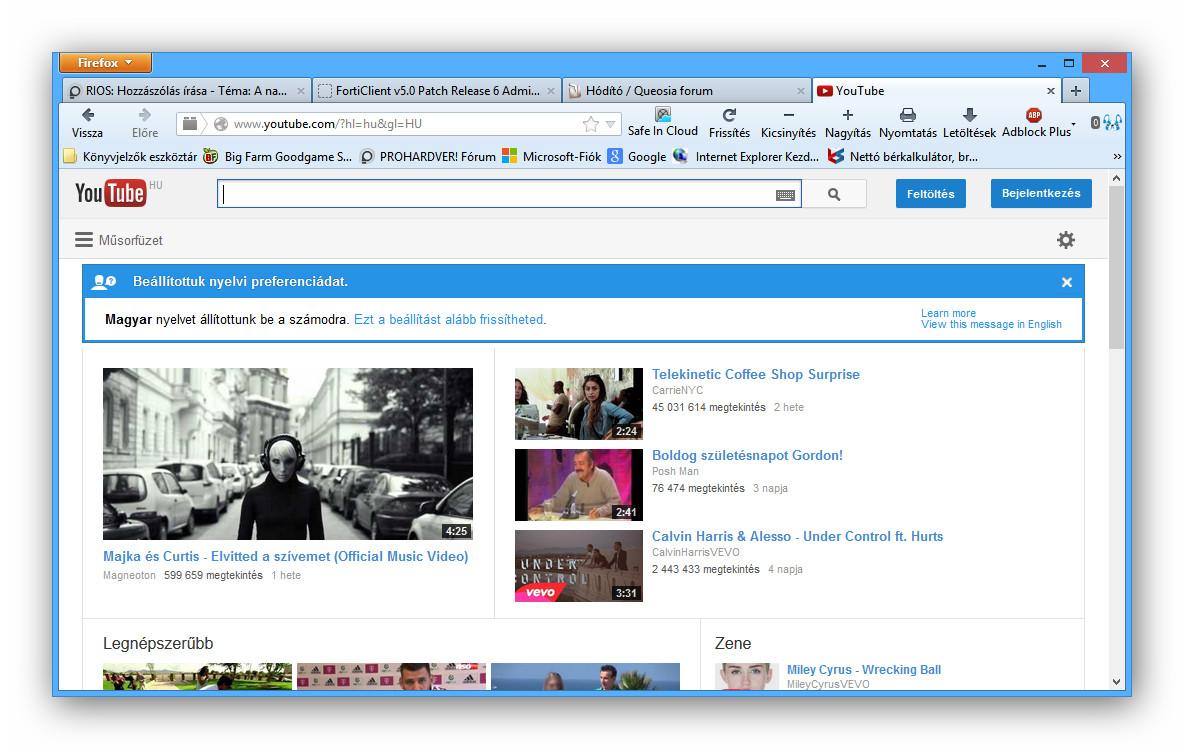Open Letöltések downloads icon
The image size is (1184, 749).
[x=970, y=116]
